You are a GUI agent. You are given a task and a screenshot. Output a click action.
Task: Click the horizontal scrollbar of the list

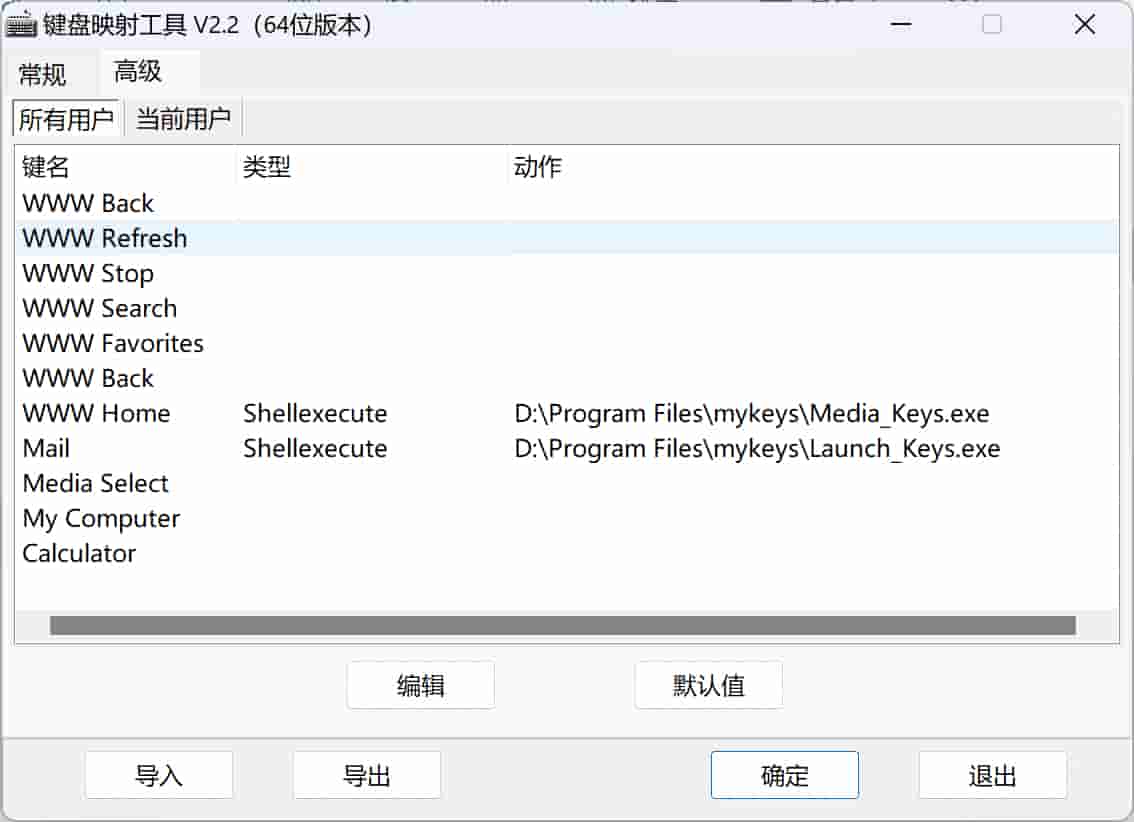coord(563,625)
